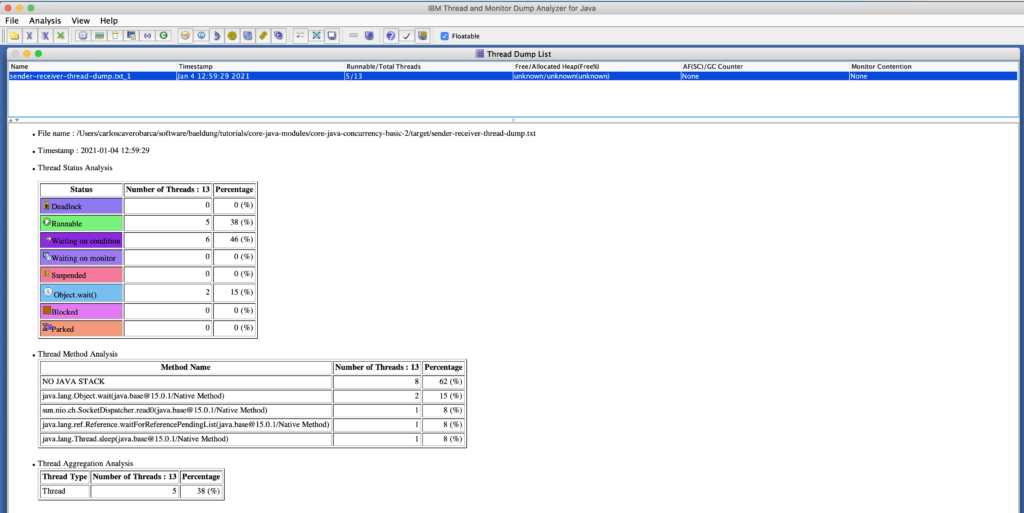The height and width of the screenshot is (513, 1024).
Task: Open the File menu
Action: click(12, 20)
